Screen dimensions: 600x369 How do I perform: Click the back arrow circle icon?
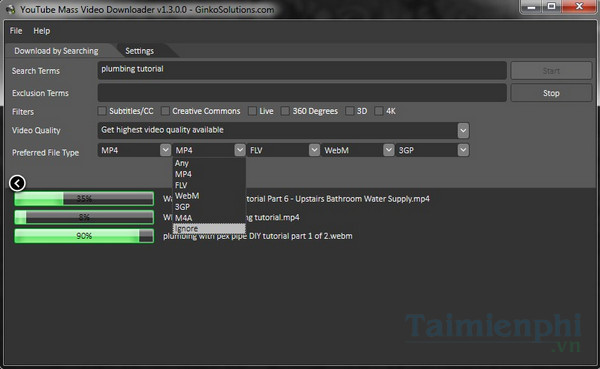click(17, 183)
